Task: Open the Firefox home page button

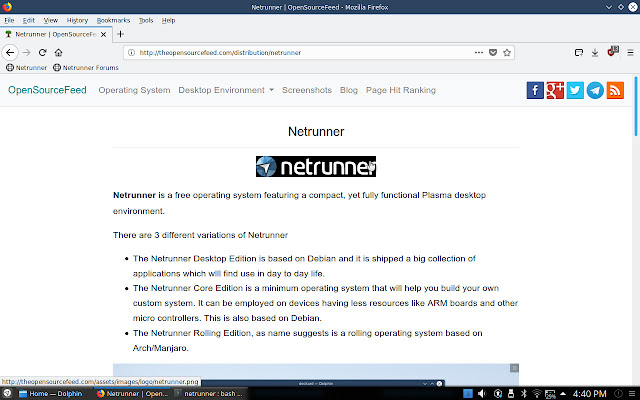Action: (x=58, y=52)
